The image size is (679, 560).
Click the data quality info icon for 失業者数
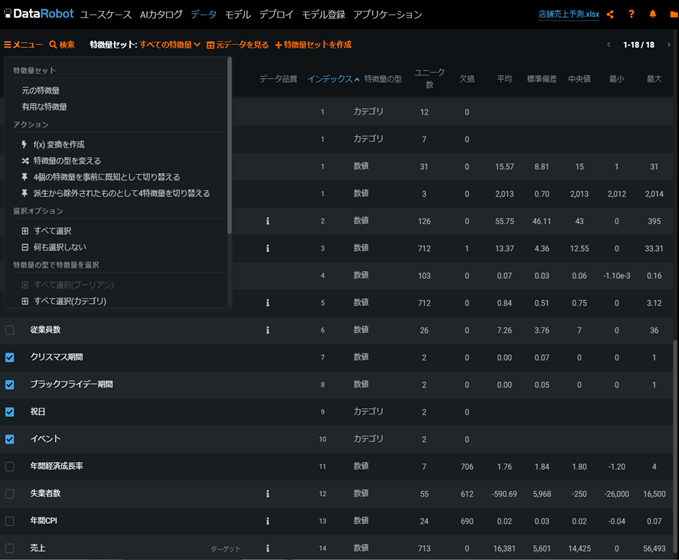268,494
